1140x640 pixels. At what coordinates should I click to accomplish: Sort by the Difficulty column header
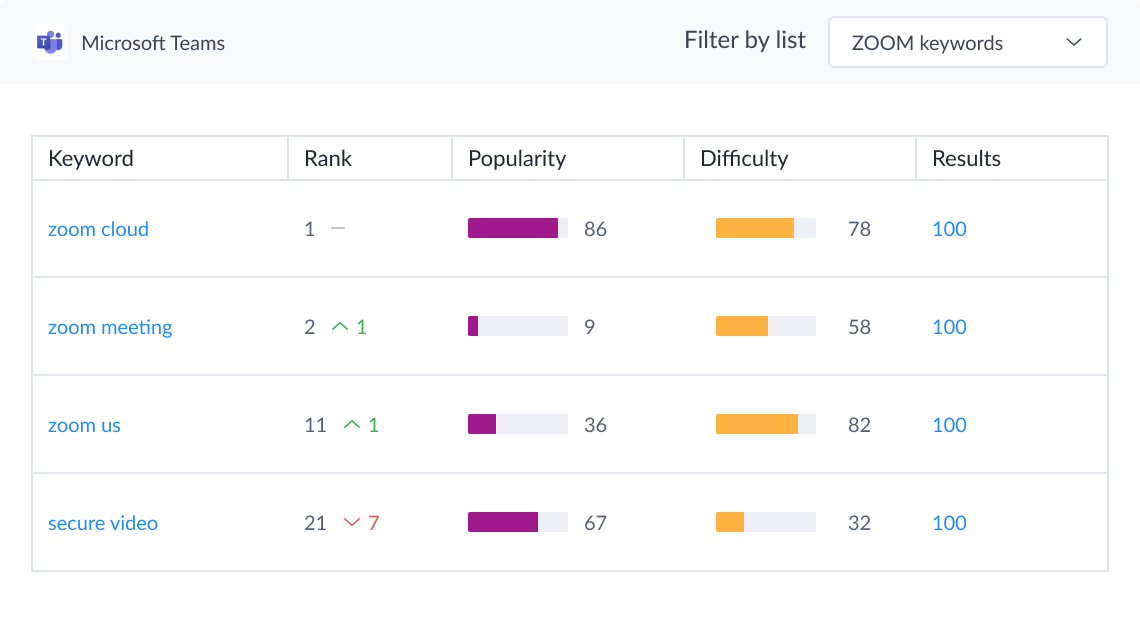[x=744, y=159]
